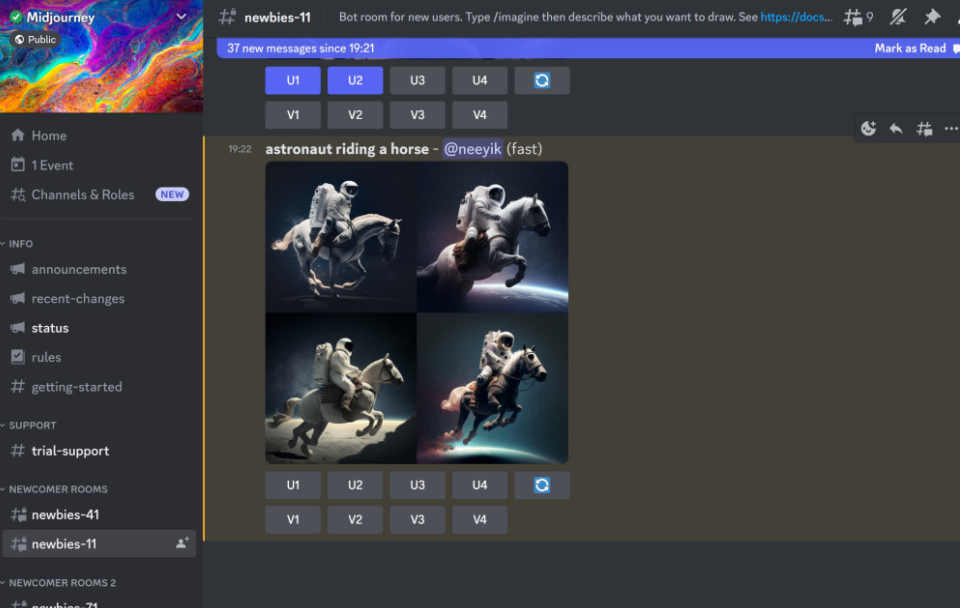Viewport: 960px width, 608px height.
Task: Collapse the SUPPORT channel category
Action: click(x=32, y=425)
